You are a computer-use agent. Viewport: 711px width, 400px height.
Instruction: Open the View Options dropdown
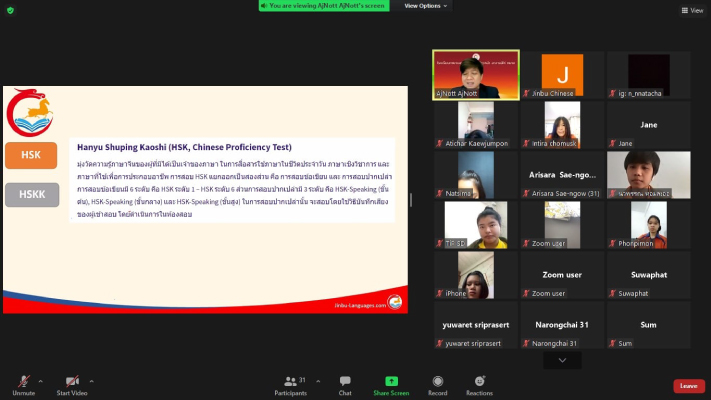coord(425,6)
